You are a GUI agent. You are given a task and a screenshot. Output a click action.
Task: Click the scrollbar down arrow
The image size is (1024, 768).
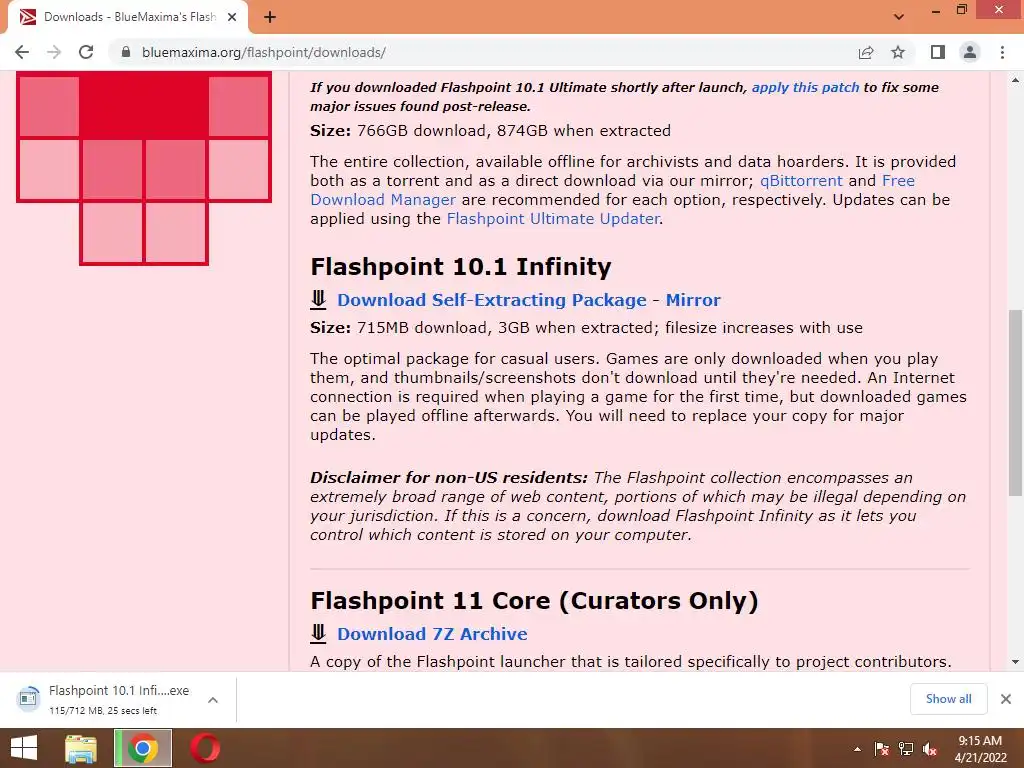[1015, 662]
